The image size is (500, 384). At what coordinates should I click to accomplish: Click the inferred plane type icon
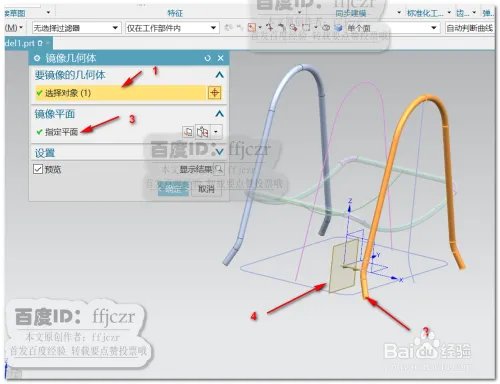(x=202, y=132)
